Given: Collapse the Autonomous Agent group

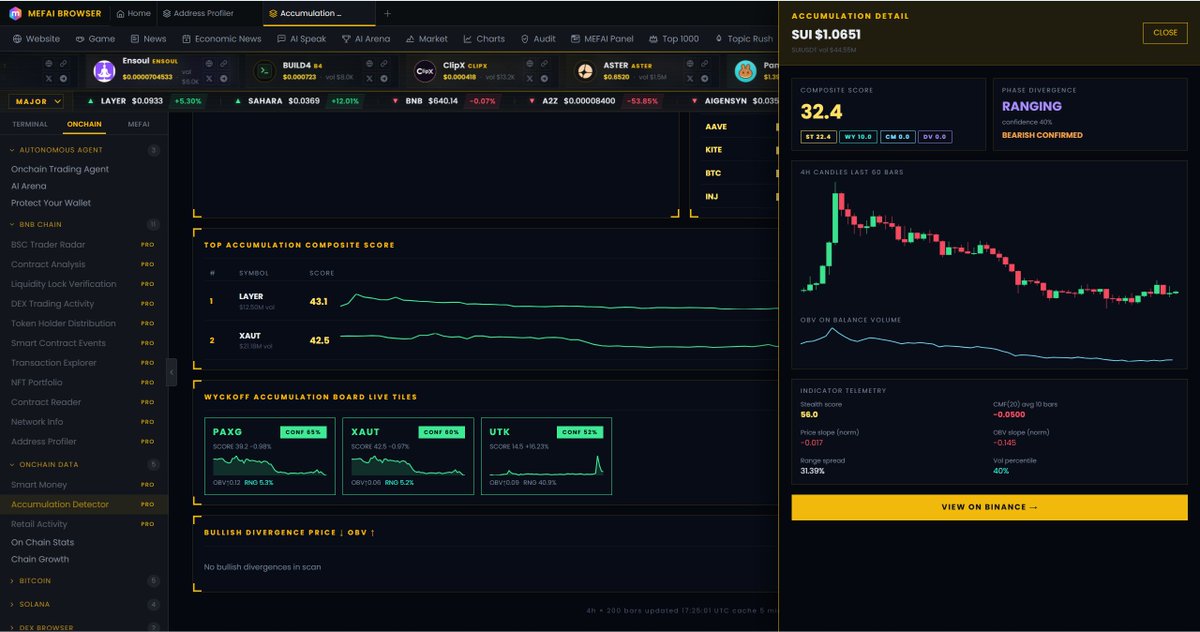Looking at the screenshot, I should [x=83, y=150].
